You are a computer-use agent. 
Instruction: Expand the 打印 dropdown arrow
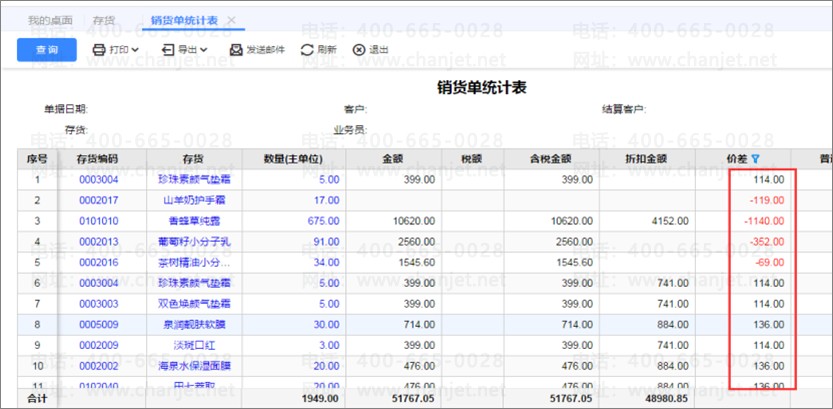(134, 49)
